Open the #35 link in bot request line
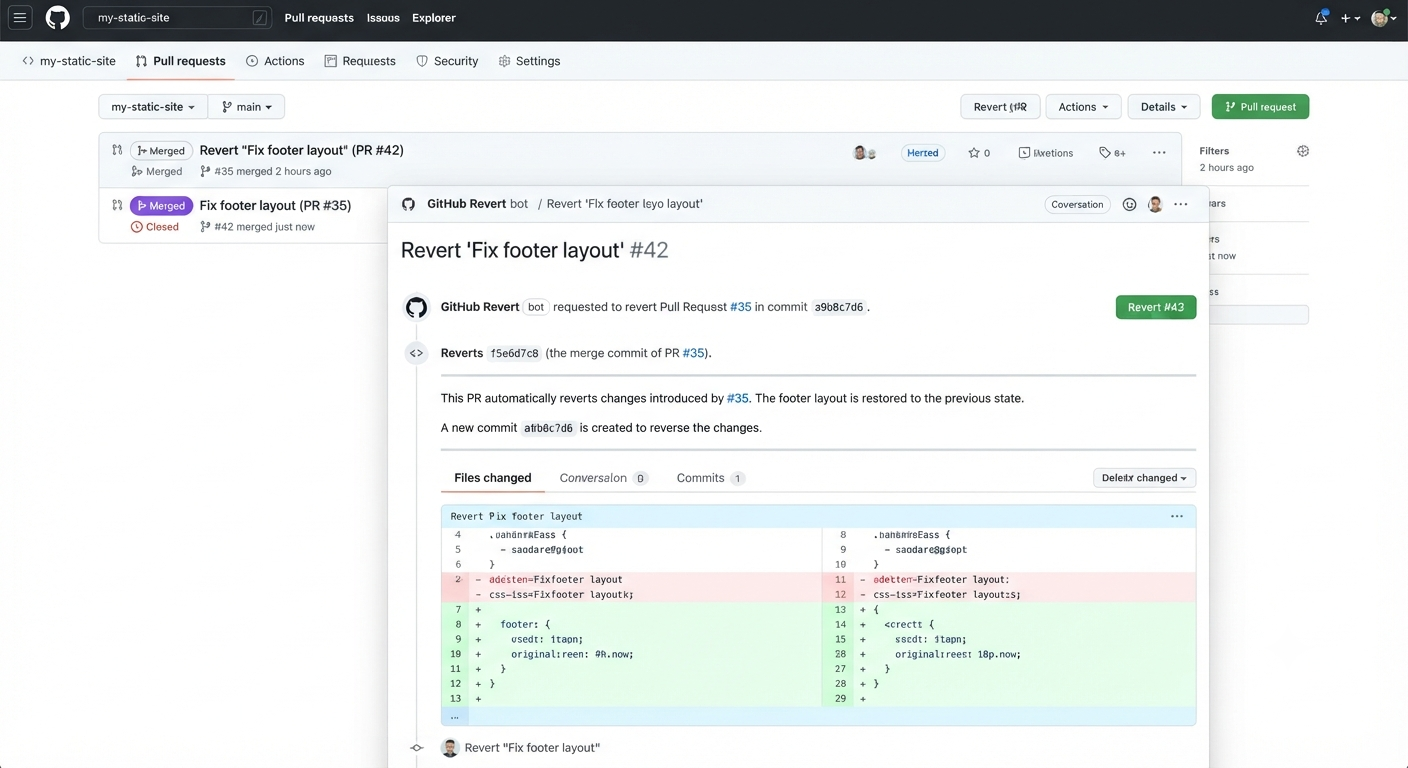 click(x=741, y=307)
